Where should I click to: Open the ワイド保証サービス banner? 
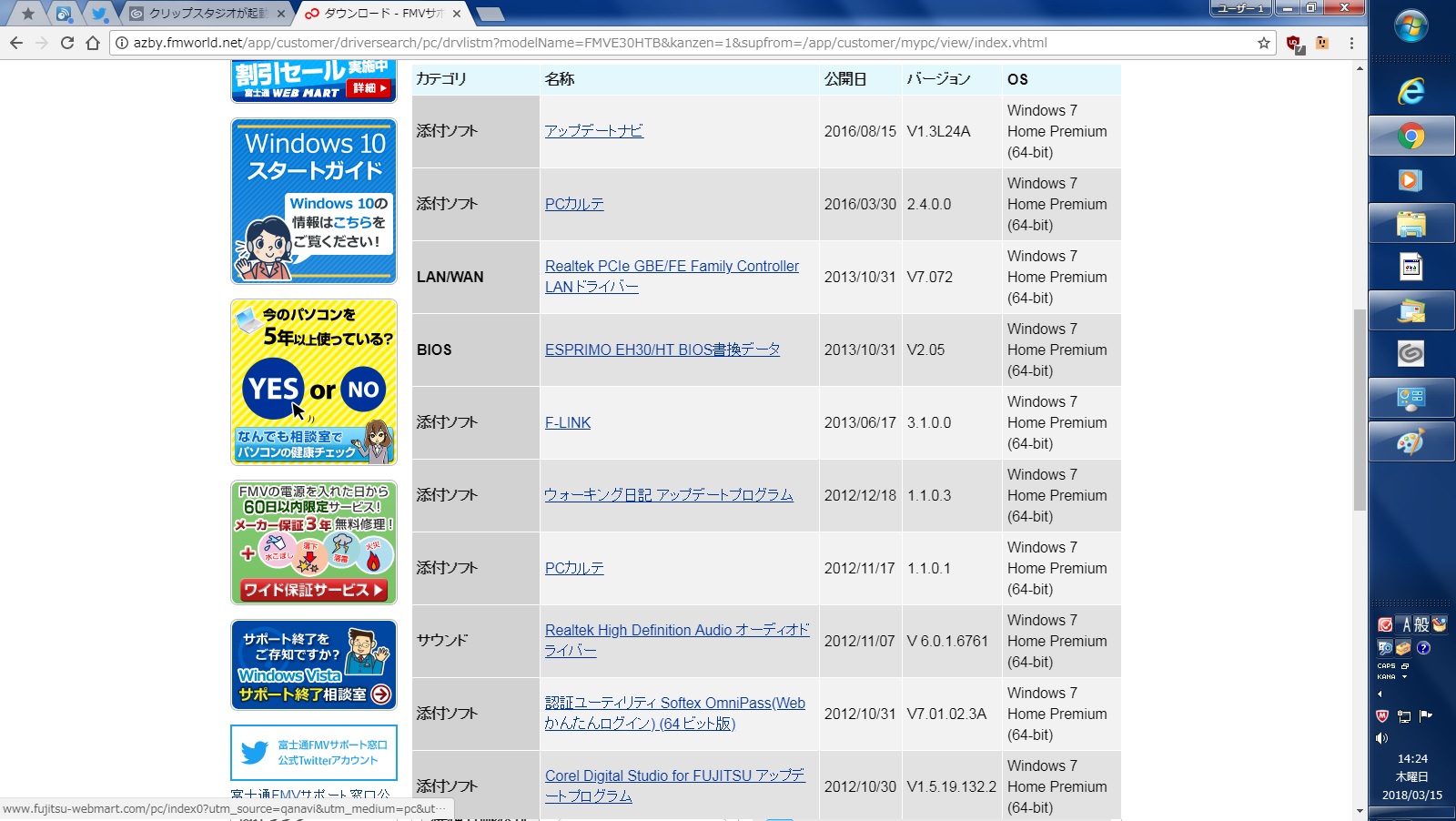click(x=314, y=542)
